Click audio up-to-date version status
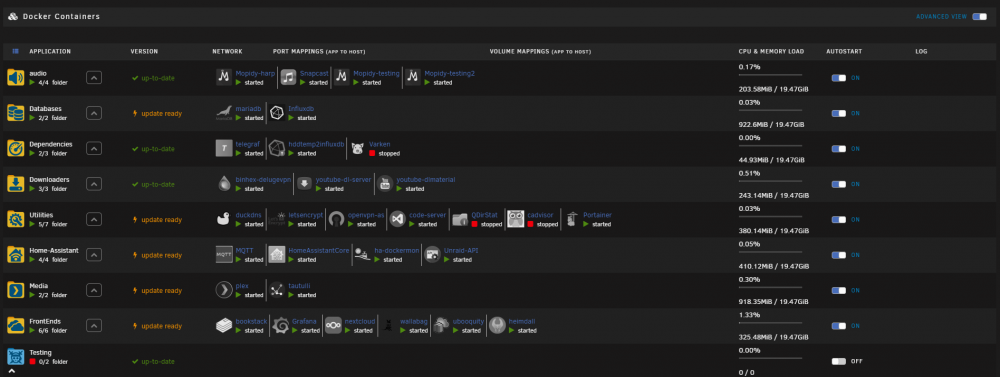The height and width of the screenshot is (377, 1000). [153, 78]
